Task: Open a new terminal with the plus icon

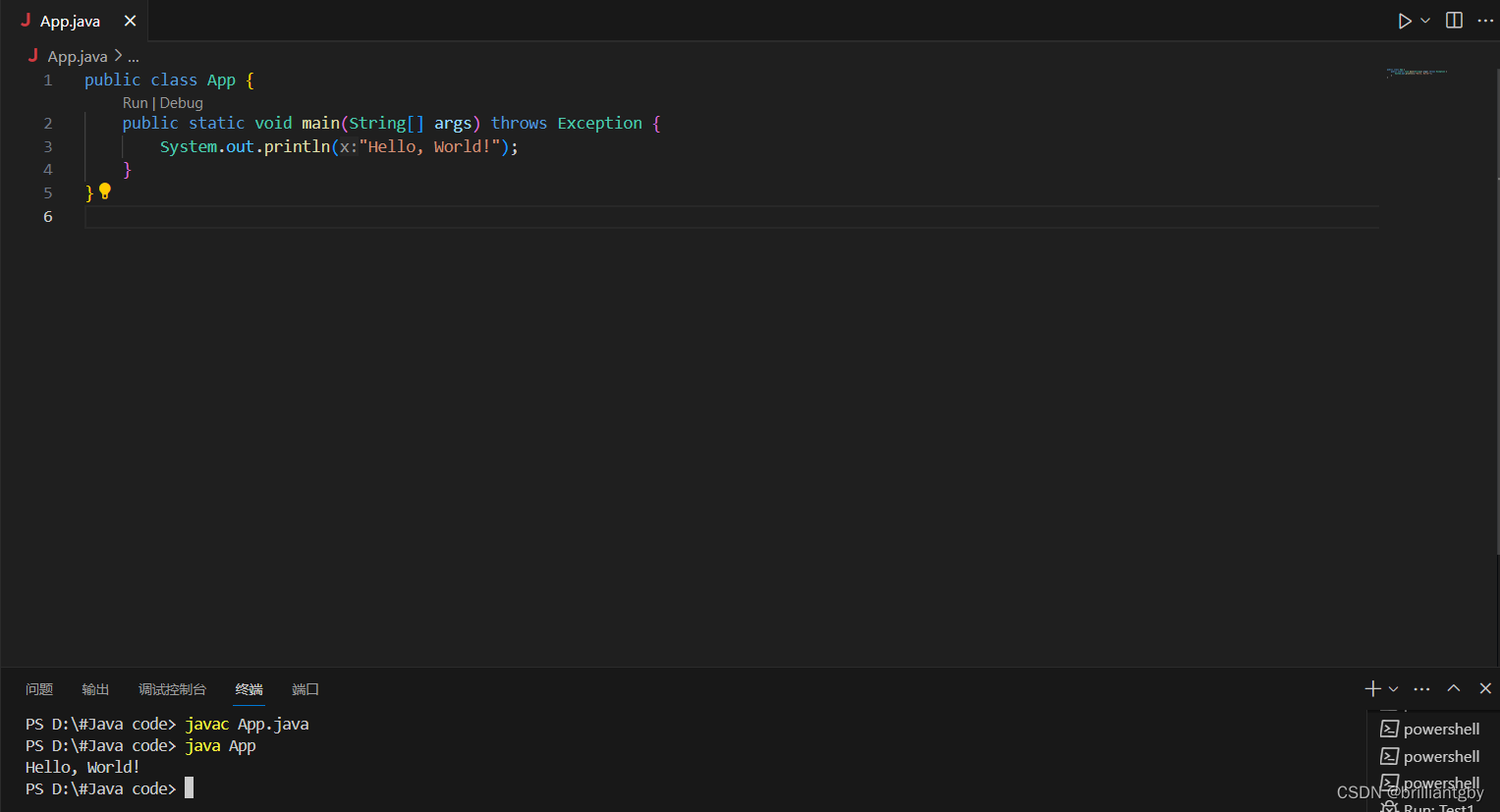Action: point(1371,688)
